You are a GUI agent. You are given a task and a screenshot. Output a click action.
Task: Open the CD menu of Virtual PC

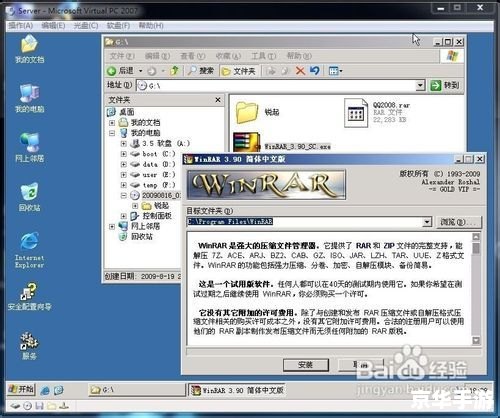(x=86, y=26)
